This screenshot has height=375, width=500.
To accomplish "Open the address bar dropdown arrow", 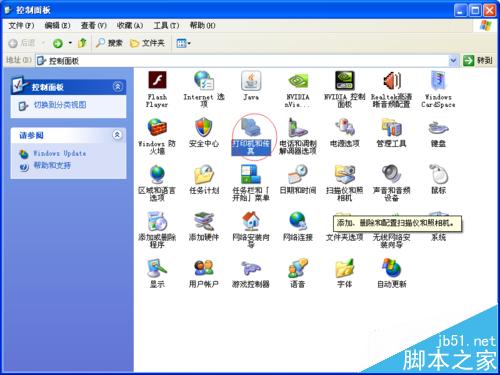I will tap(453, 60).
